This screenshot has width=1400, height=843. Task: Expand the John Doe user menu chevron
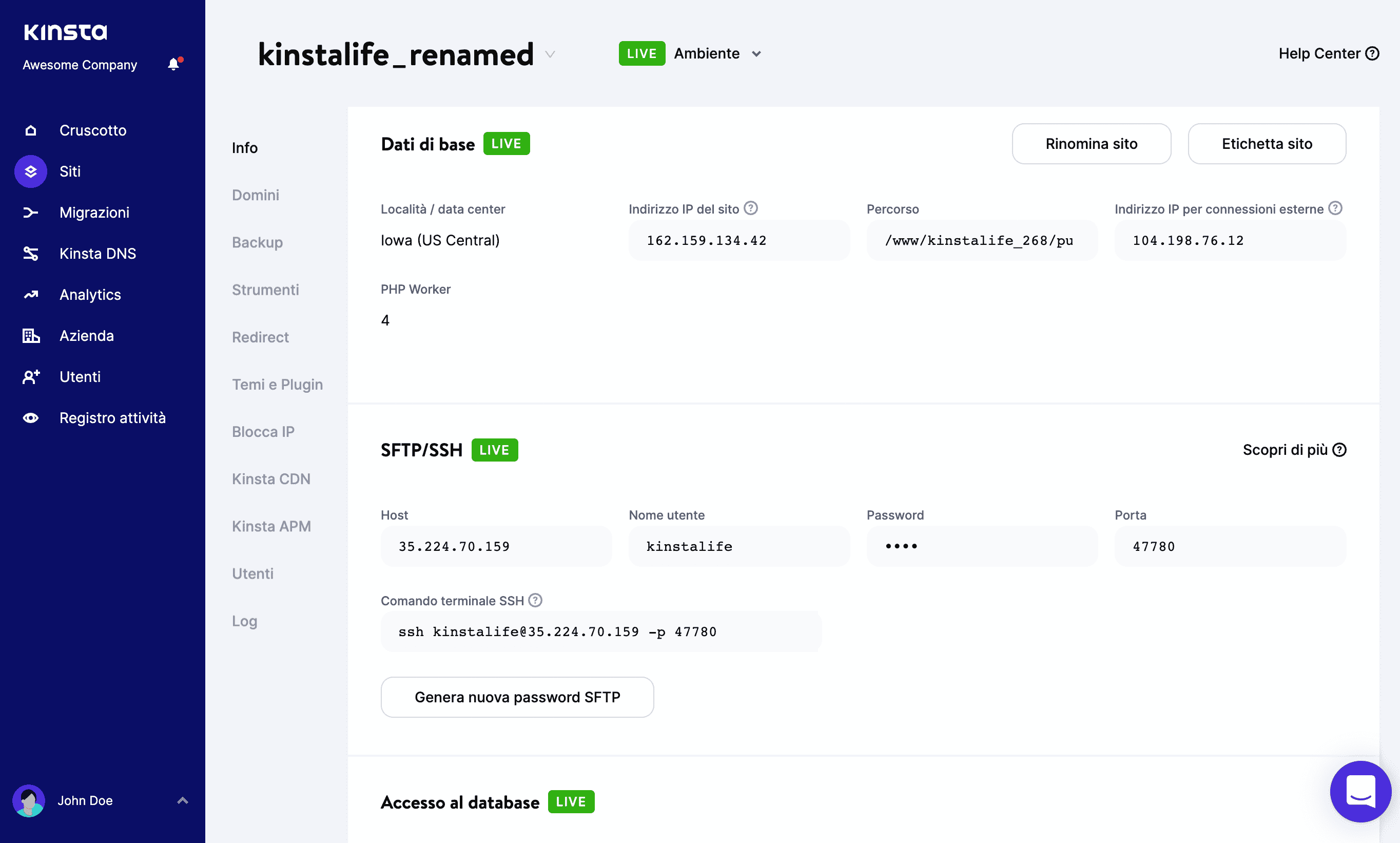point(182,800)
